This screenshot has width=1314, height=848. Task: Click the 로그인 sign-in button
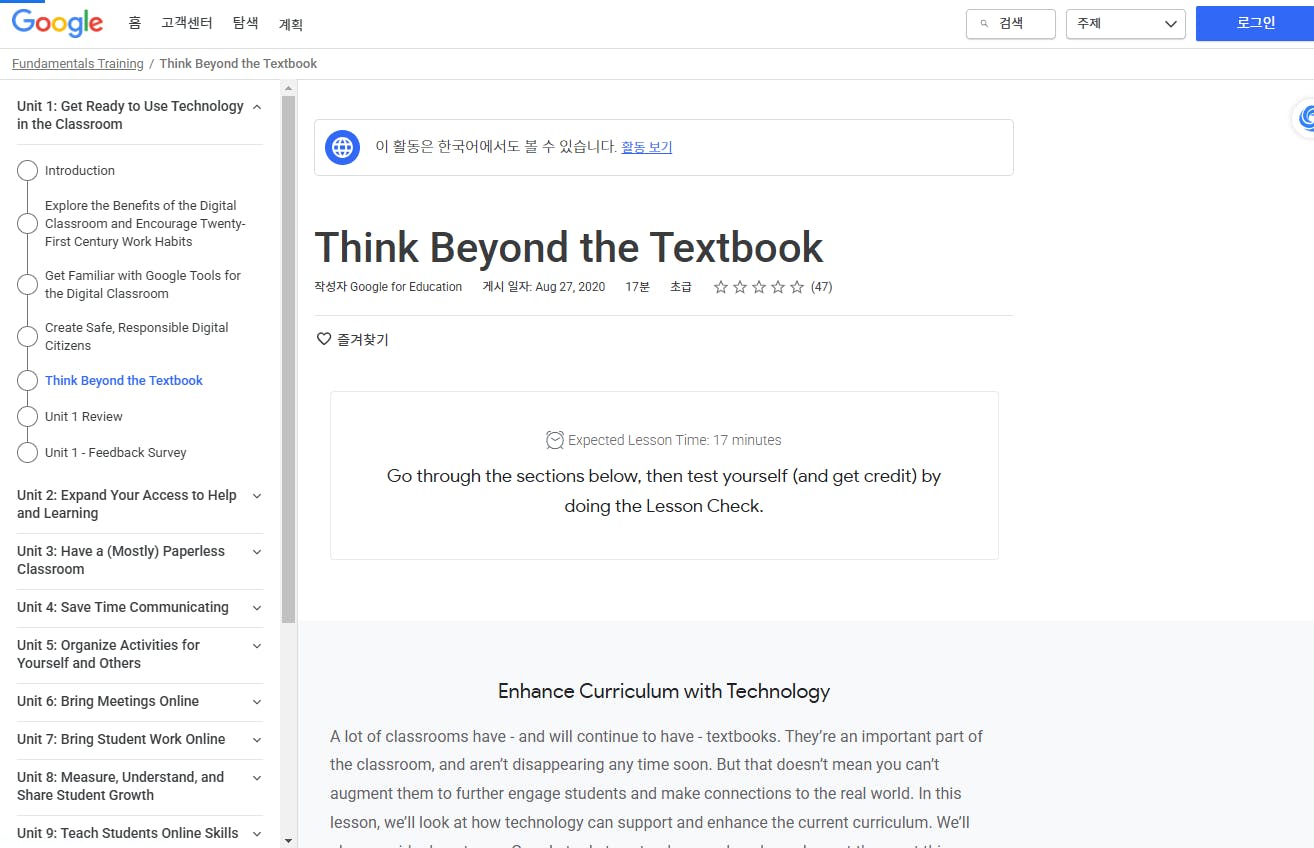point(1255,24)
